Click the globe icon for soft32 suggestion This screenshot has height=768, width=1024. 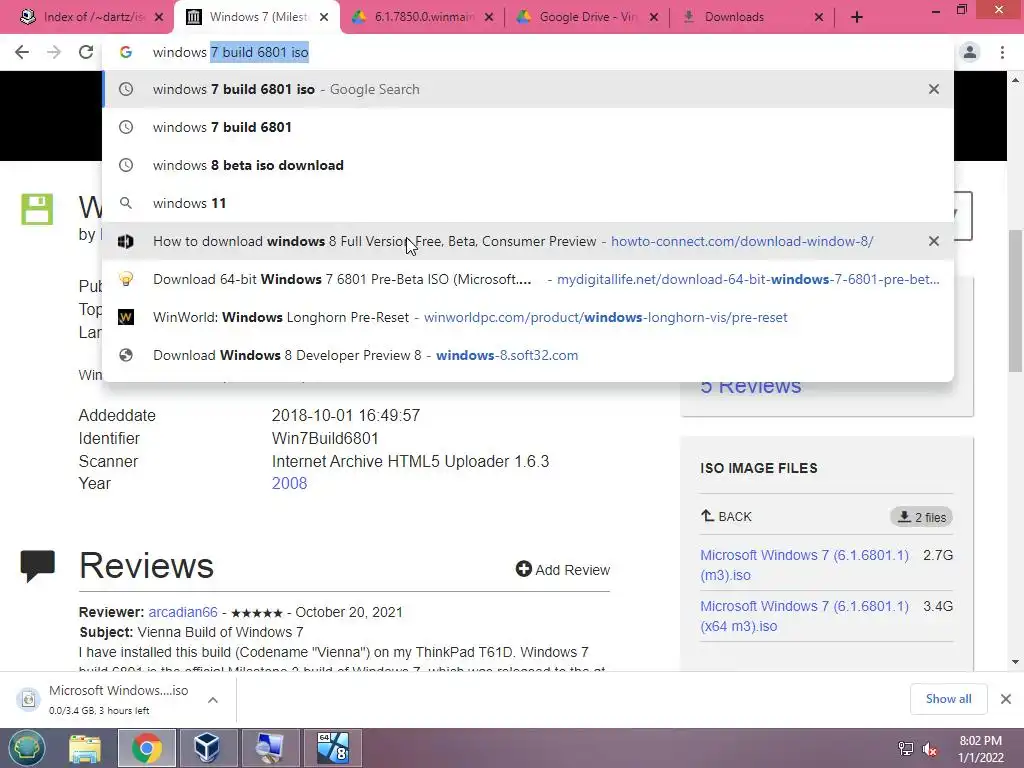point(126,355)
